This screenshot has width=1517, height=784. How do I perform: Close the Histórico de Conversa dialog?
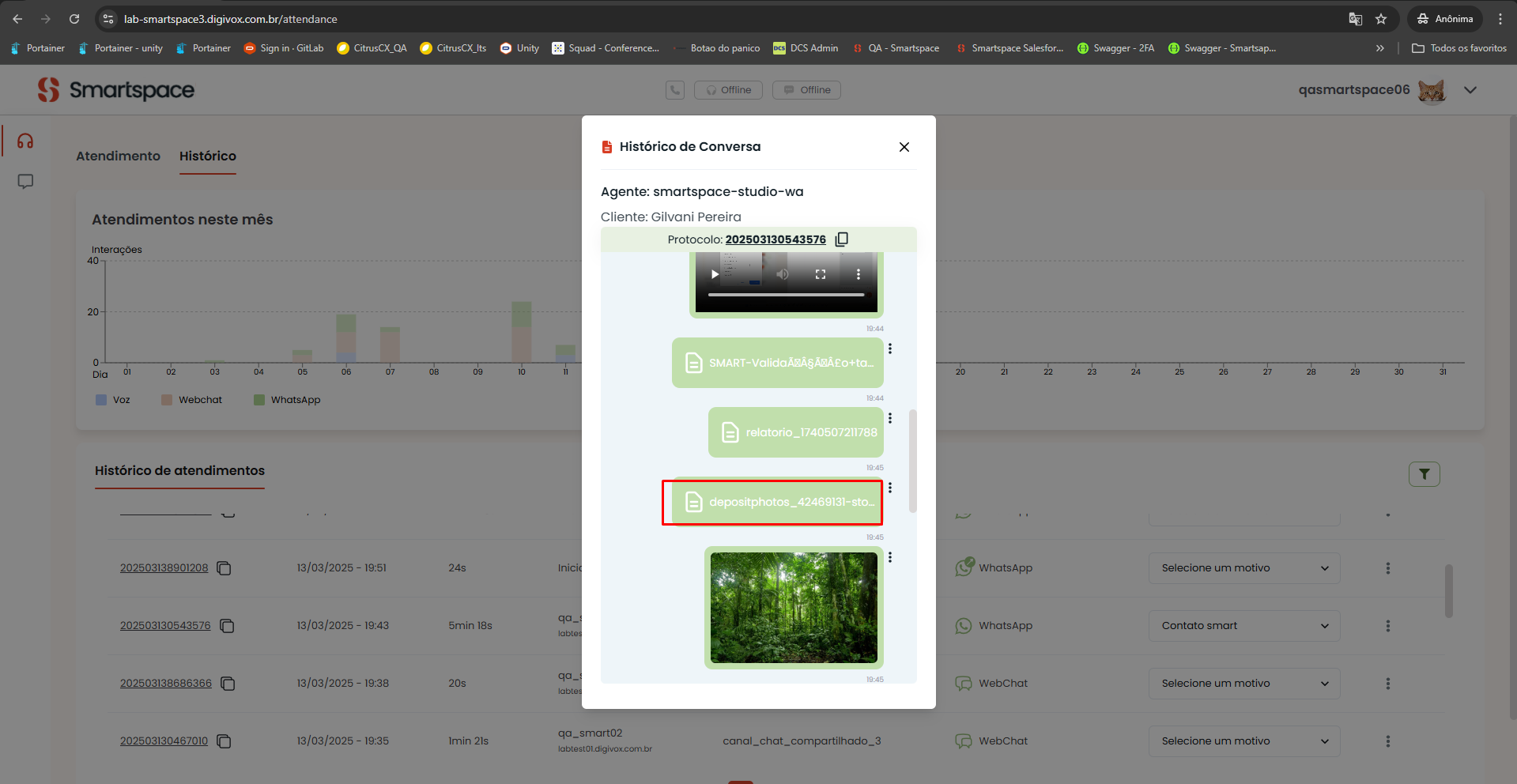(x=904, y=147)
